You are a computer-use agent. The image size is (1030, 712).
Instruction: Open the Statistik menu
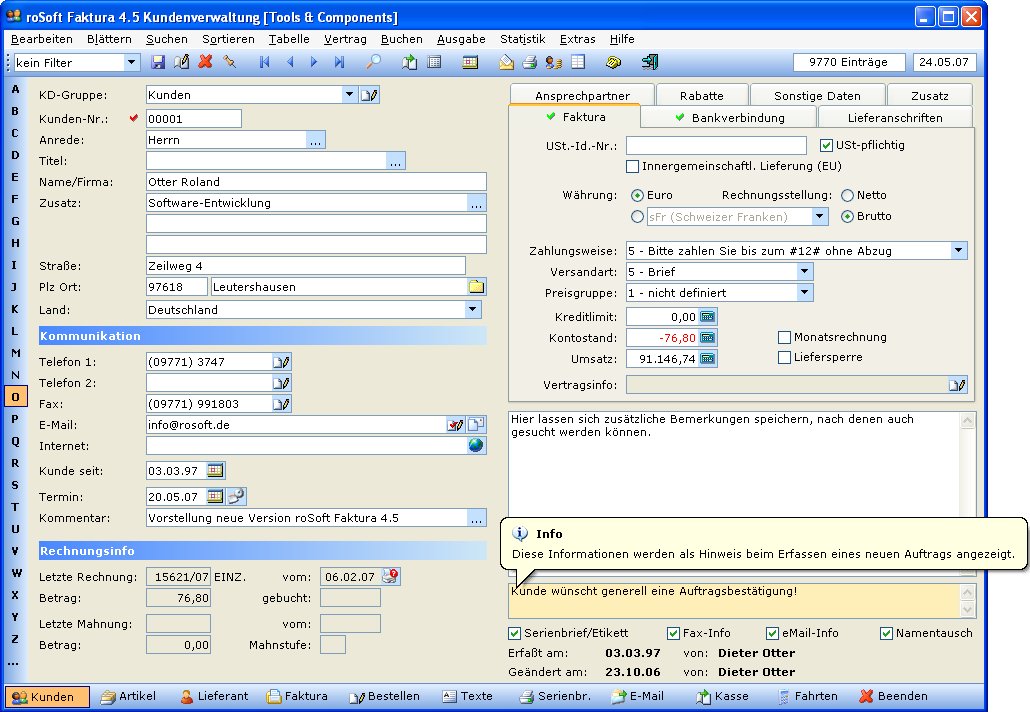(x=522, y=39)
